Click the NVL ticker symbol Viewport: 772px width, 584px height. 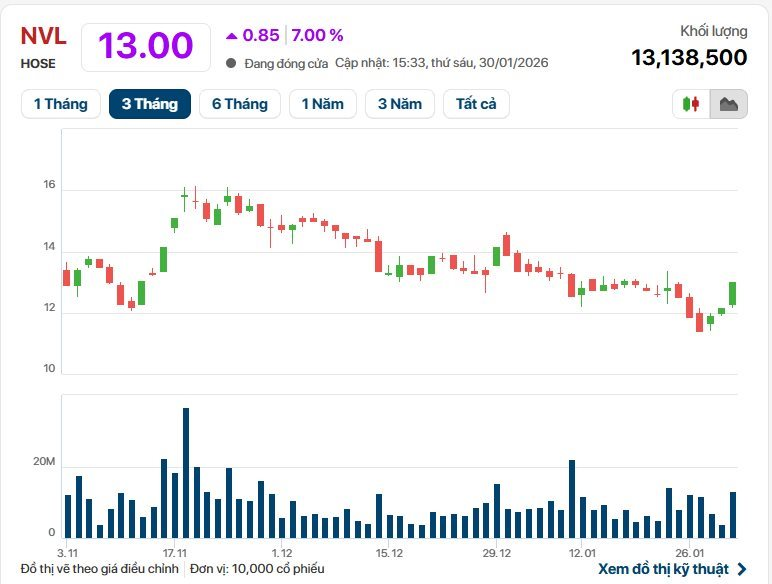(43, 36)
